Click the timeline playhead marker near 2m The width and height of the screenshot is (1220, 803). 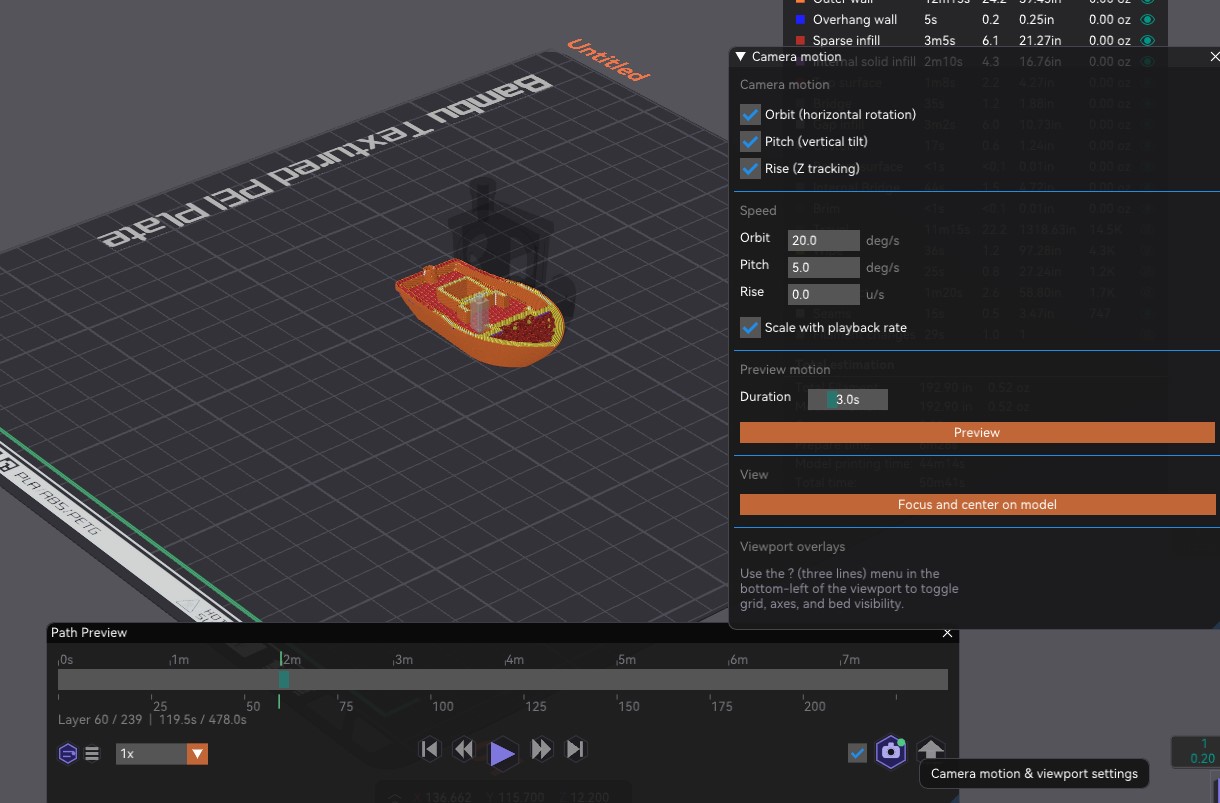click(x=284, y=680)
